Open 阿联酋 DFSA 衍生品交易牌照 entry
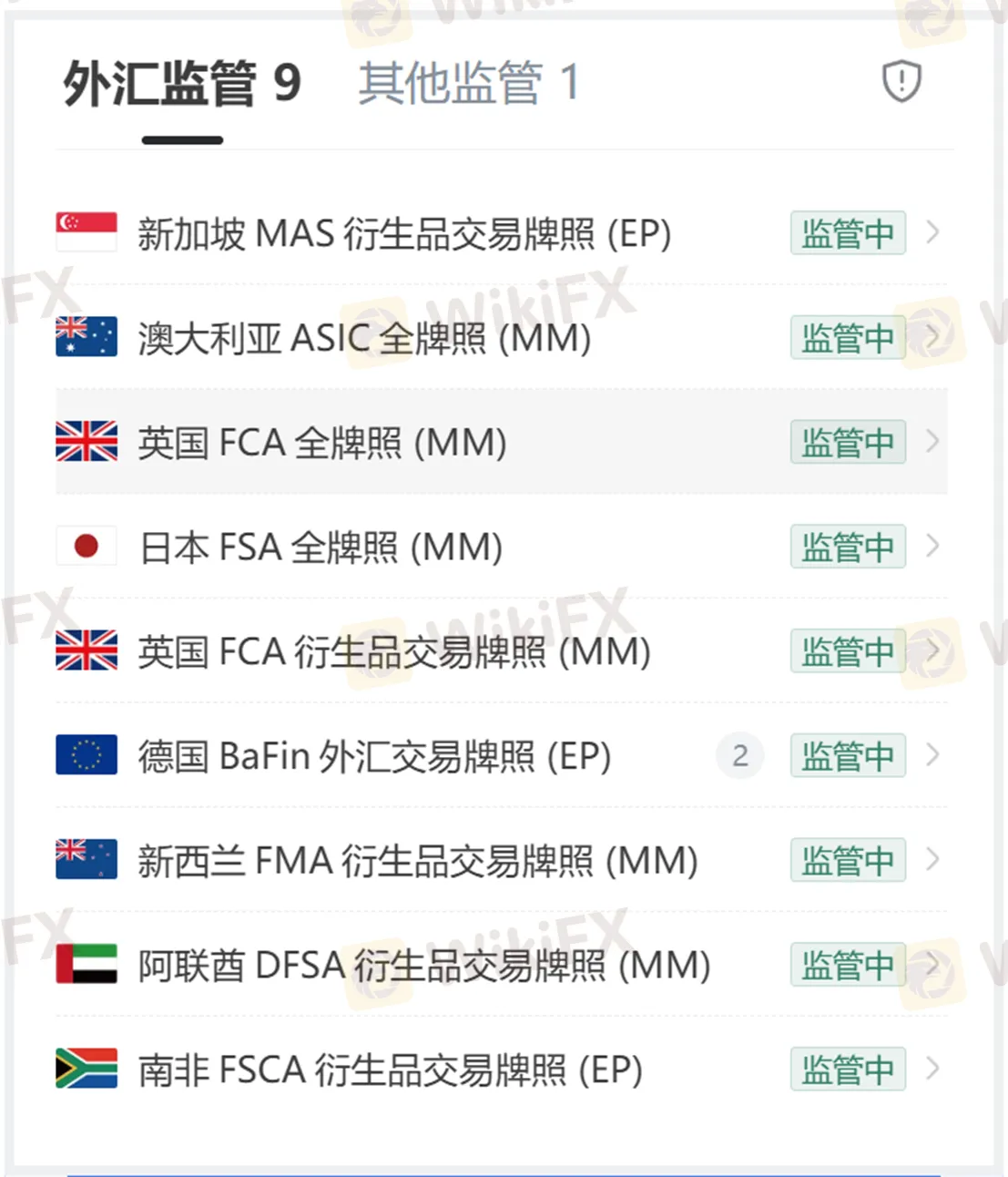Screen dimensions: 1008x1177 point(423,966)
